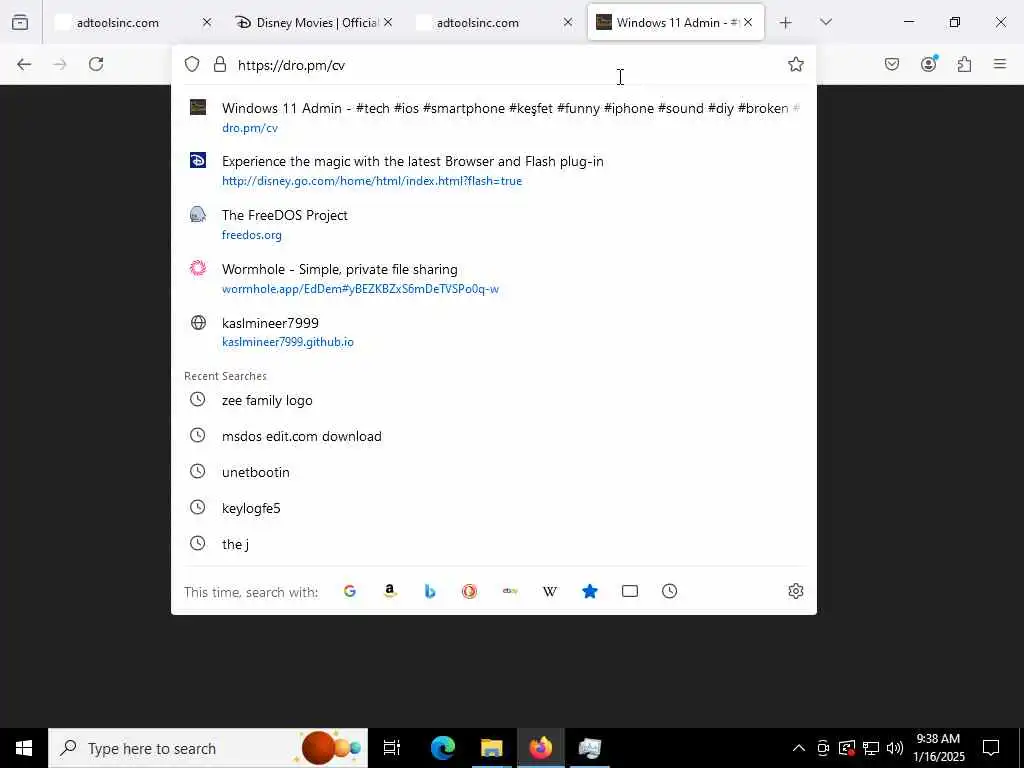
Task: Select recent search keylogfe5
Action: pyautogui.click(x=494, y=507)
